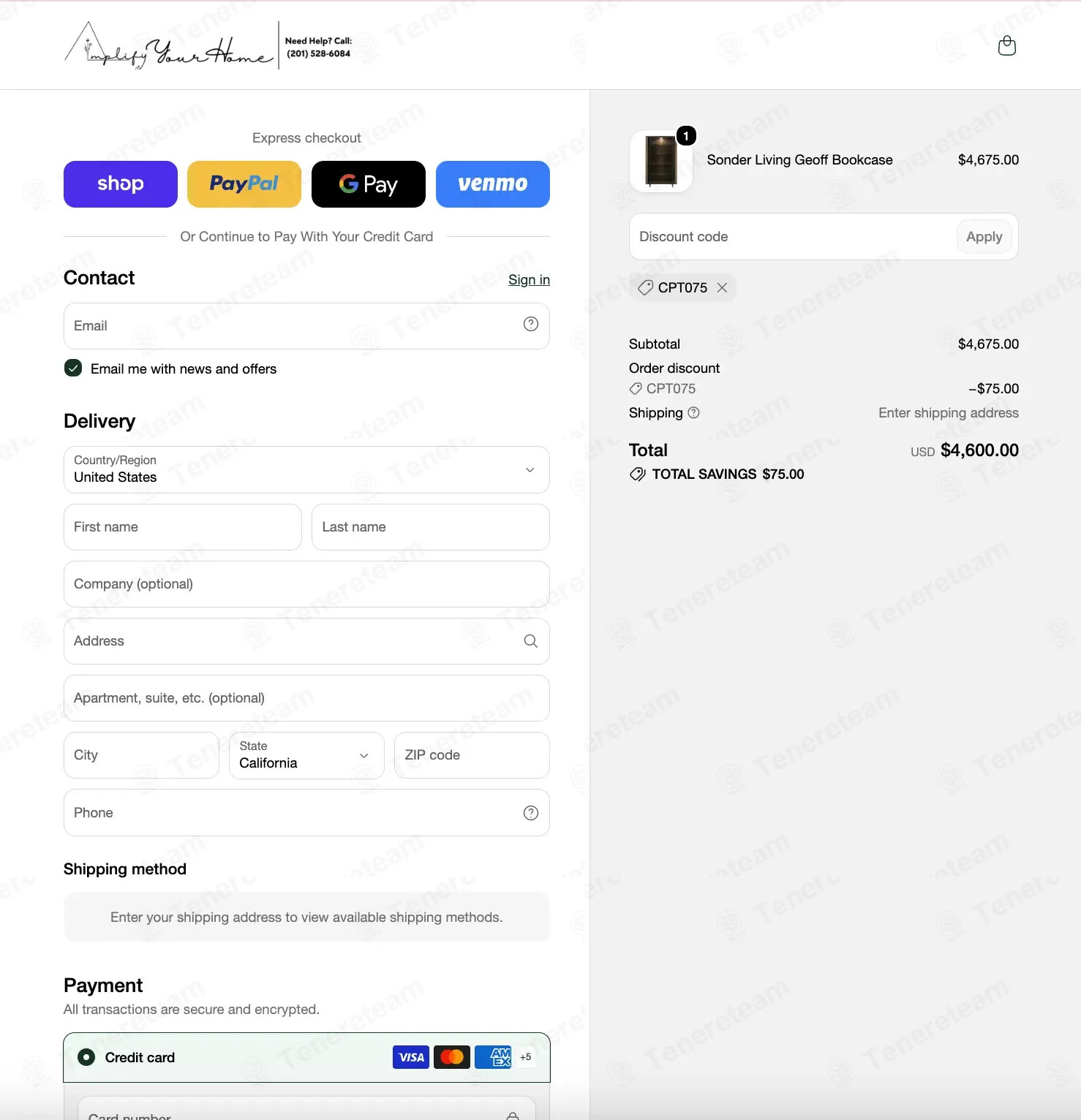Remove the CPT075 discount code
Screen dimensions: 1081x1120
(x=722, y=288)
